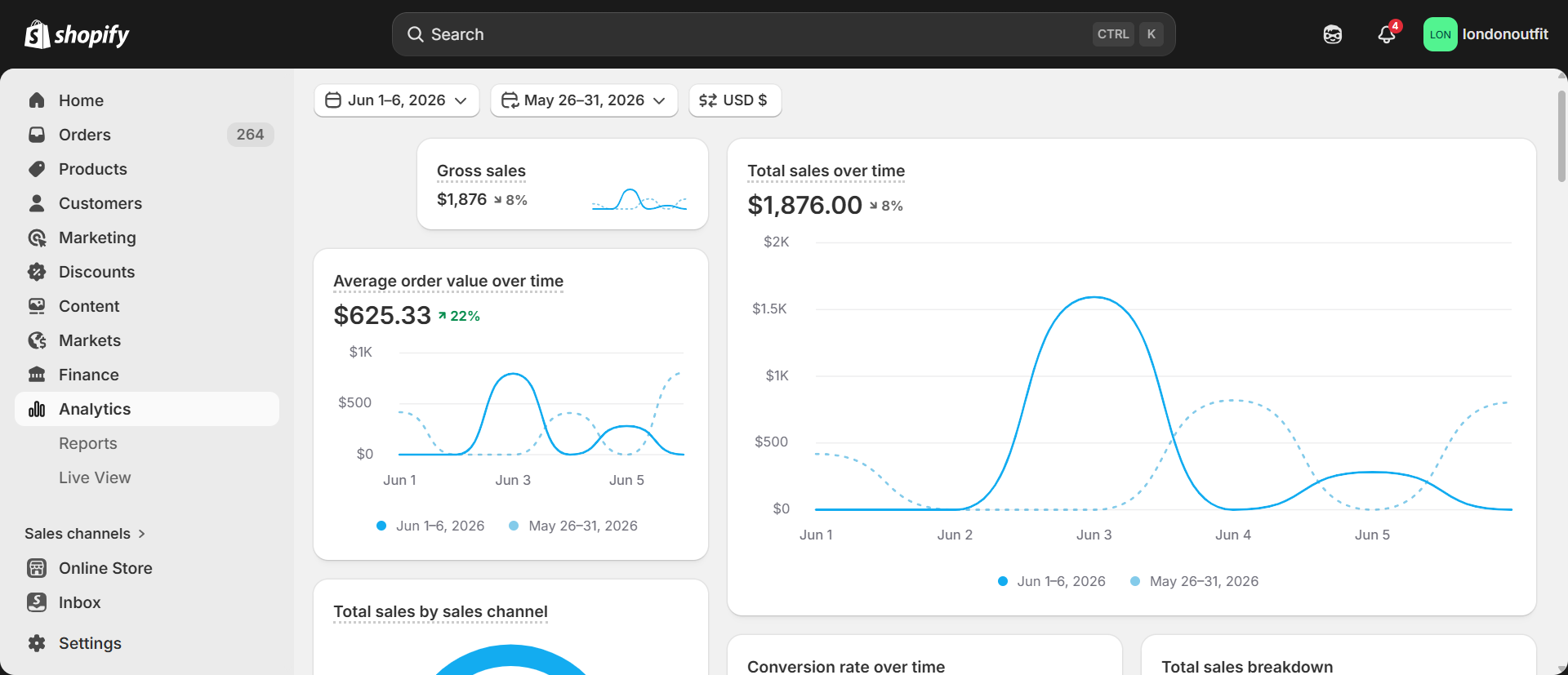Viewport: 1568px width, 675px height.
Task: Open Conversion rate over time report
Action: [x=846, y=666]
